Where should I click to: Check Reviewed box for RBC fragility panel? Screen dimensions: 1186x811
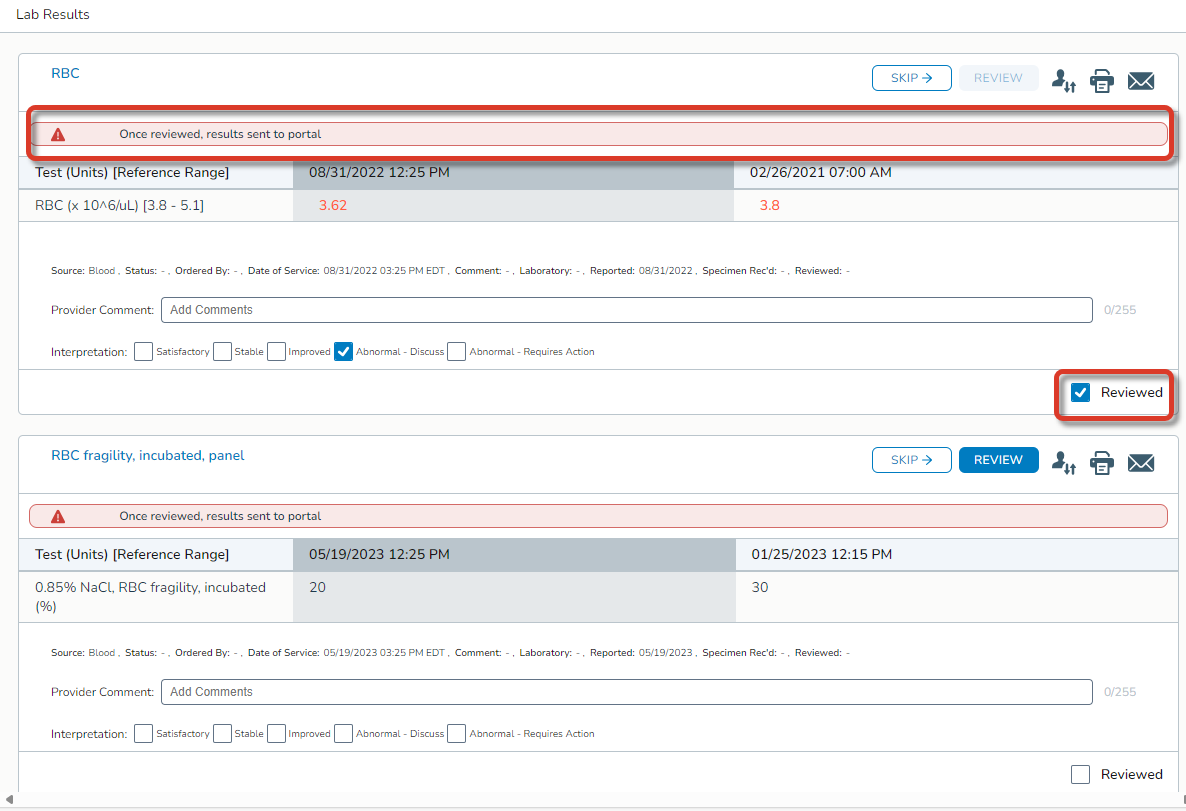click(1080, 774)
